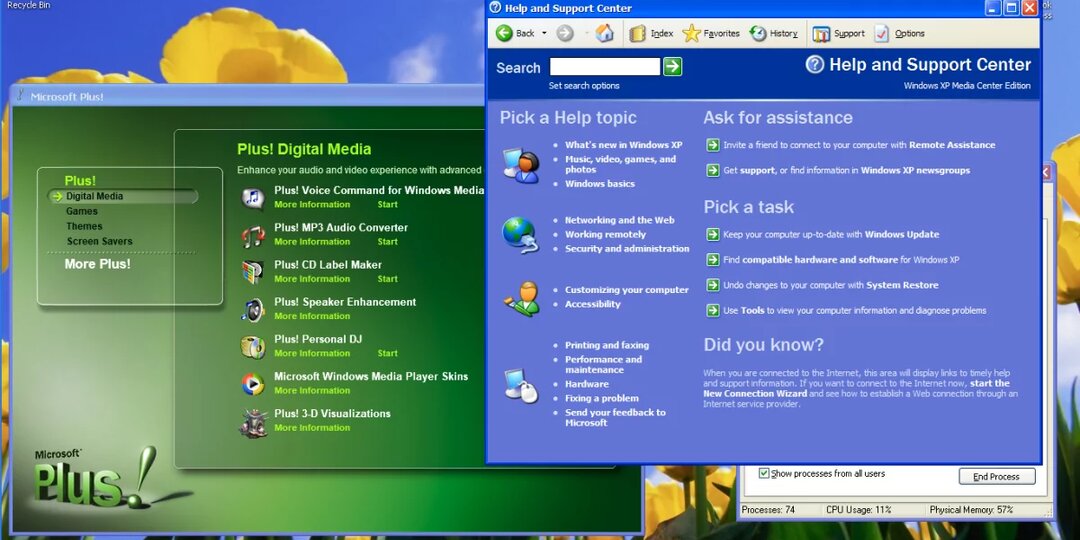This screenshot has width=1080, height=540.
Task: Click the green search go arrow button
Action: tap(672, 66)
